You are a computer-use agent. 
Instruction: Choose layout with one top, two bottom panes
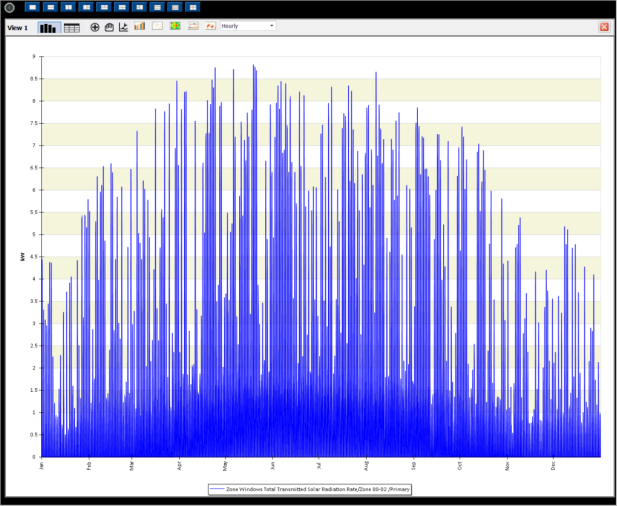[x=122, y=7]
